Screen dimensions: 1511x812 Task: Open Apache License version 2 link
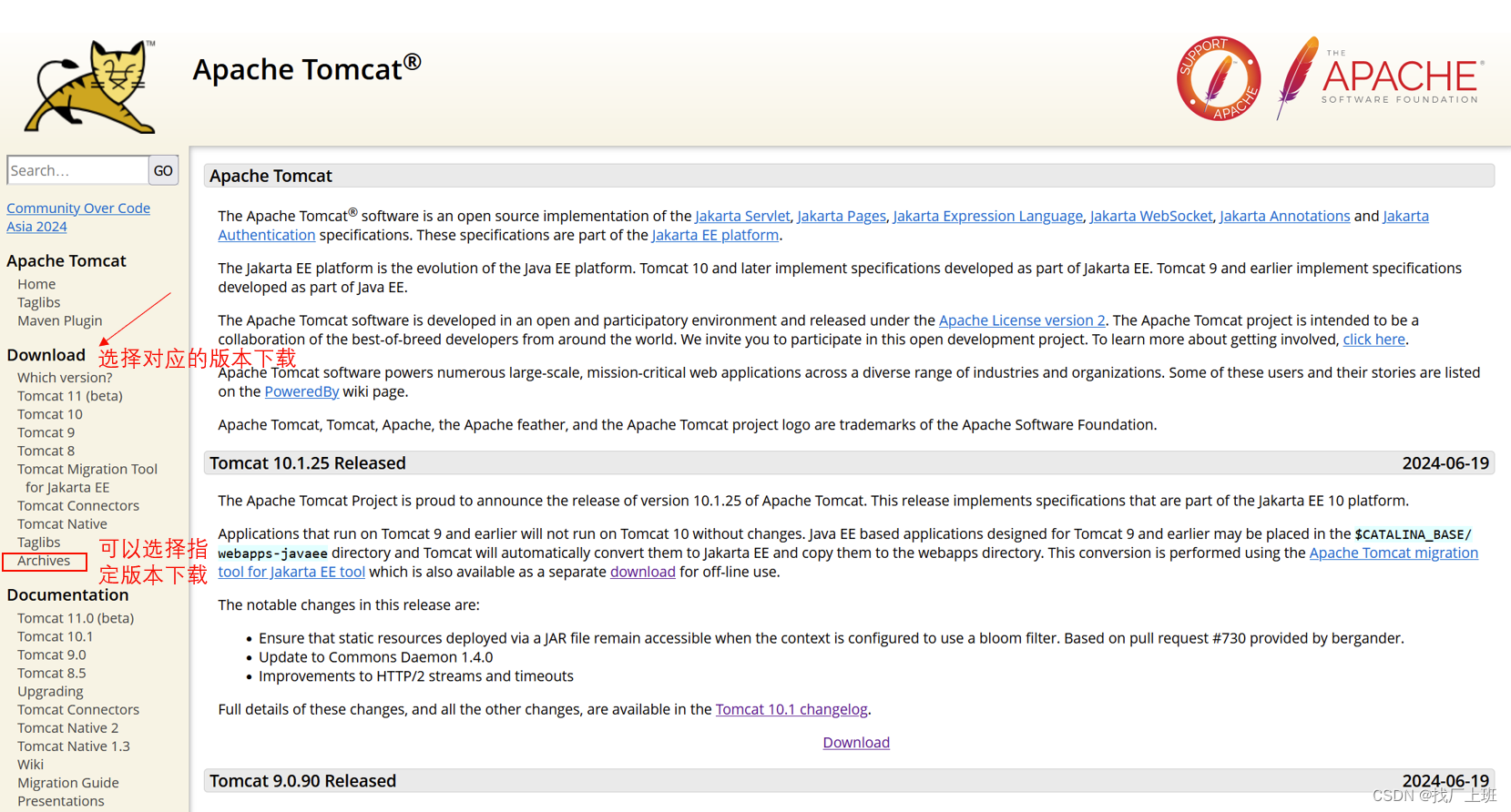[1022, 320]
